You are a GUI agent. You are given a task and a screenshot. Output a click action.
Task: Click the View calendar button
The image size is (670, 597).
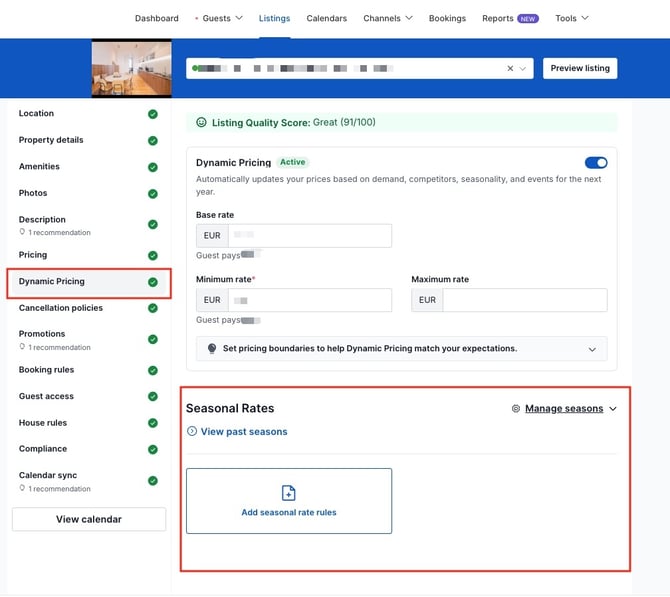point(89,519)
